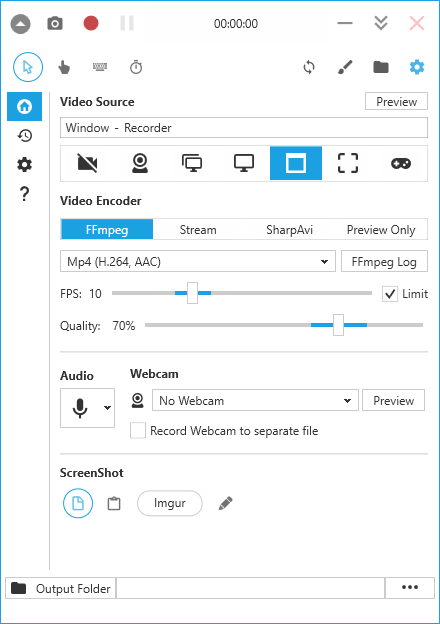Viewport: 440px width, 624px height.
Task: Click the Output Folder button
Action: point(61,589)
